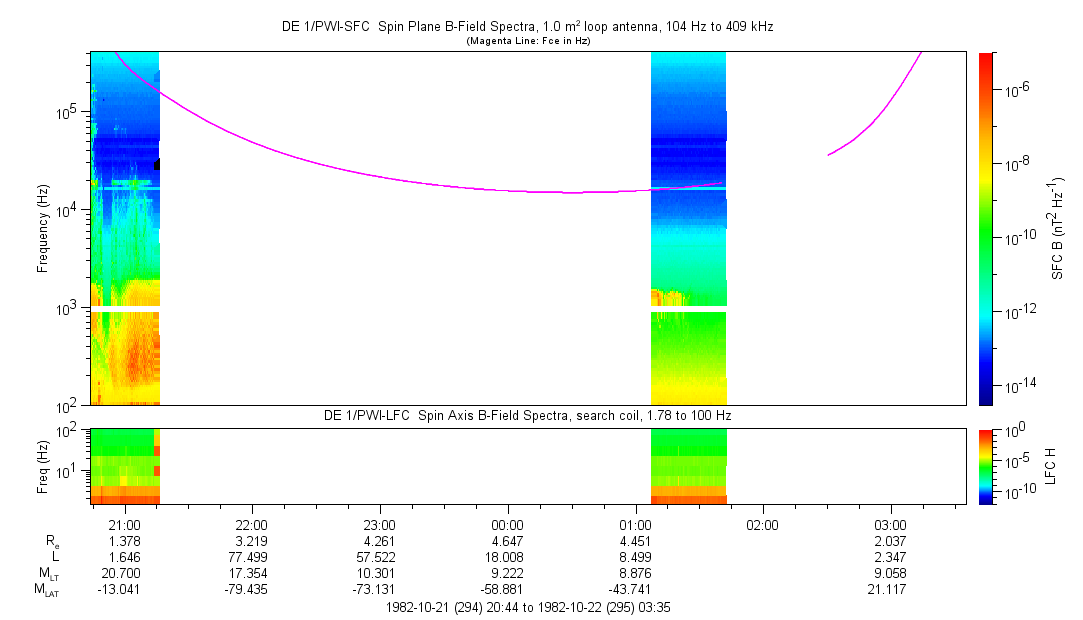This screenshot has height=620, width=1083.
Task: Click the Freq (Hz) lower axis label
Action: click(x=43, y=466)
